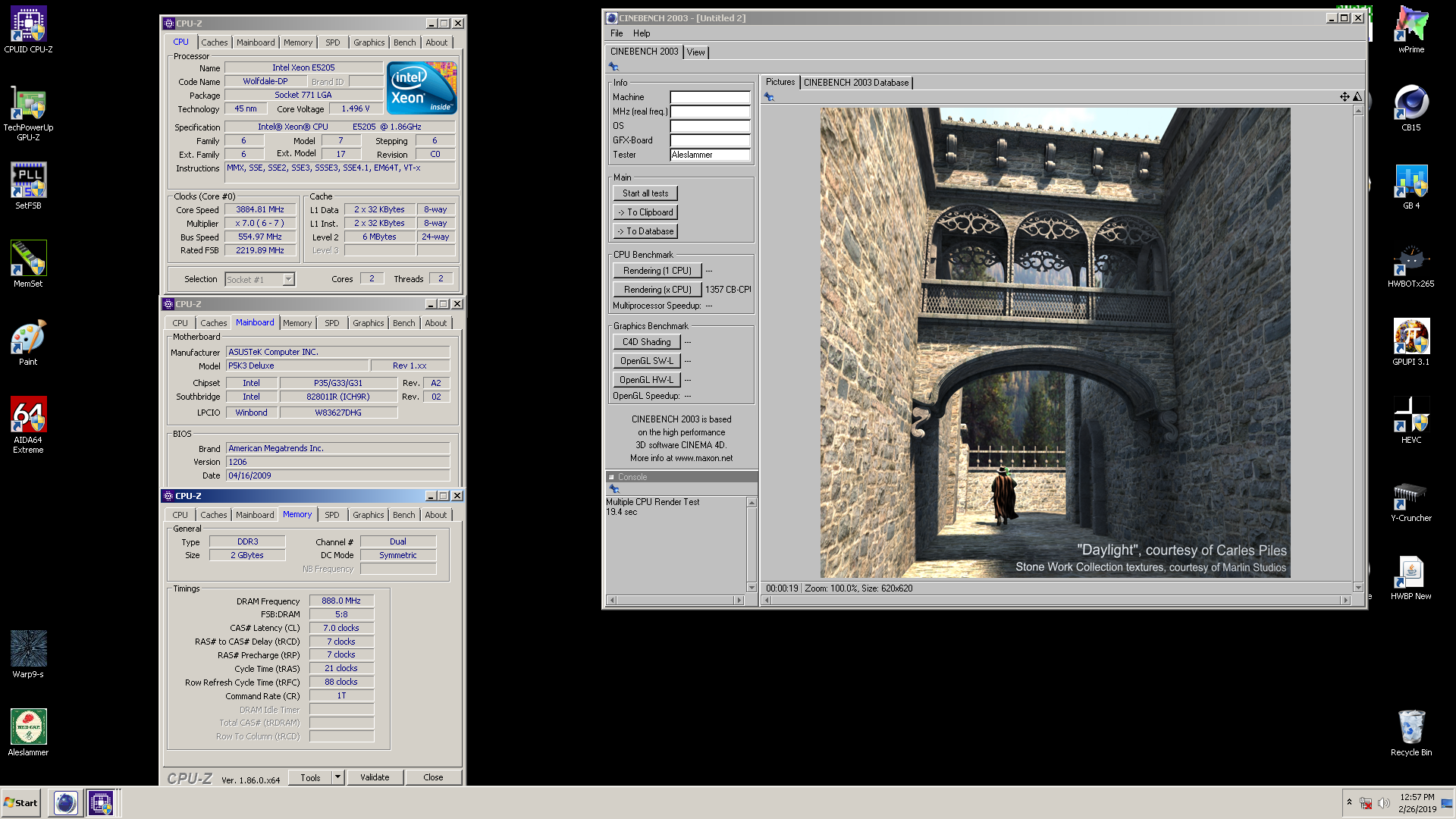Click the Tools button in CPU-Z

pos(310,777)
